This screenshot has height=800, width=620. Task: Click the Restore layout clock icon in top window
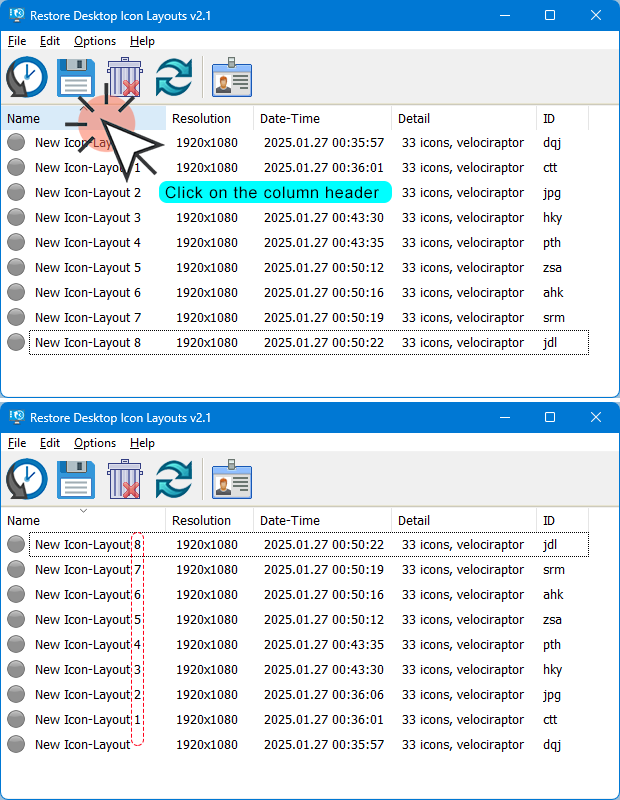tap(27, 78)
